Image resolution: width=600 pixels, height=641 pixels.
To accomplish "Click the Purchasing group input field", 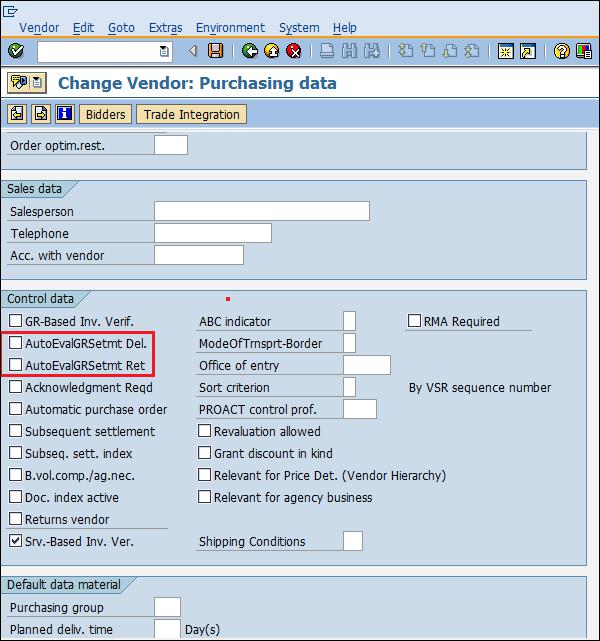I will point(167,607).
